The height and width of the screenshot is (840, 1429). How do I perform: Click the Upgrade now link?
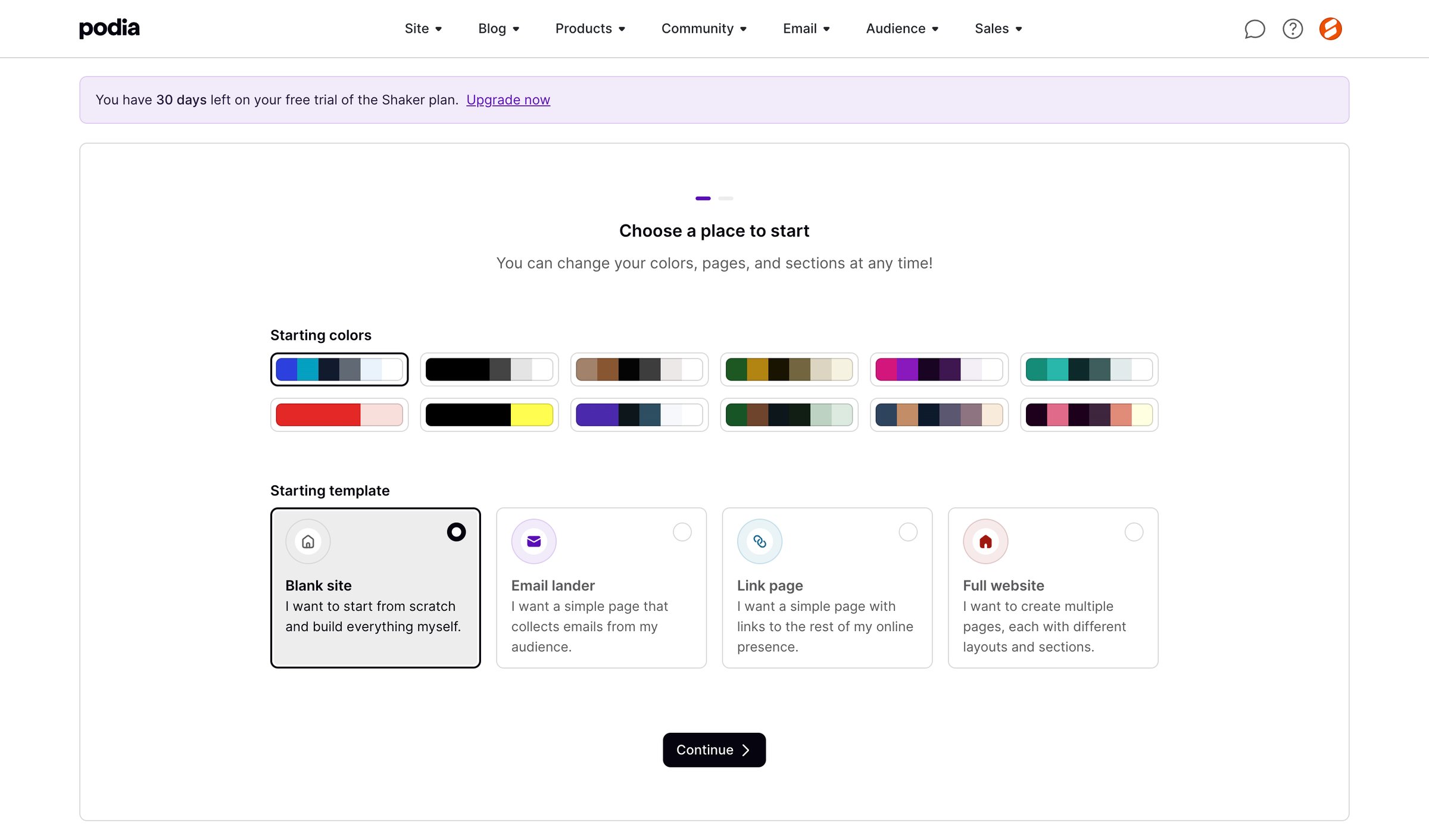click(x=508, y=99)
